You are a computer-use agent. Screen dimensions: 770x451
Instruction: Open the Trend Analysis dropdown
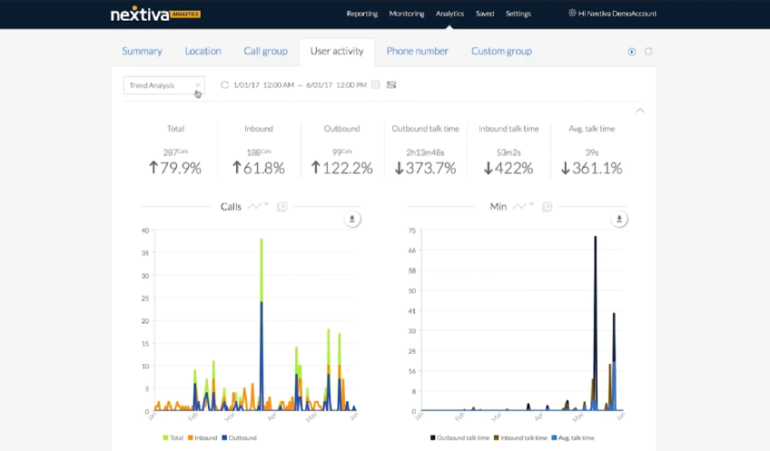(x=164, y=85)
